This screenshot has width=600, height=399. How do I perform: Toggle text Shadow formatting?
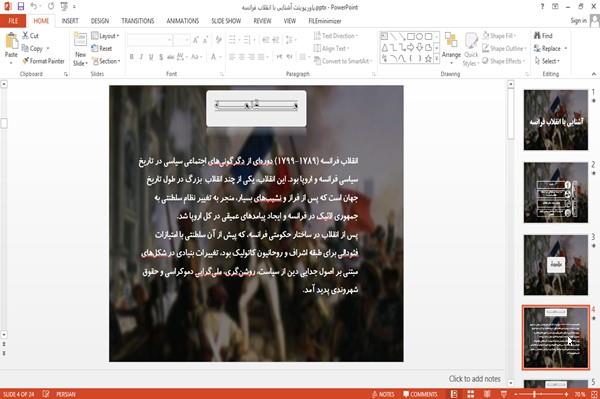[161, 57]
